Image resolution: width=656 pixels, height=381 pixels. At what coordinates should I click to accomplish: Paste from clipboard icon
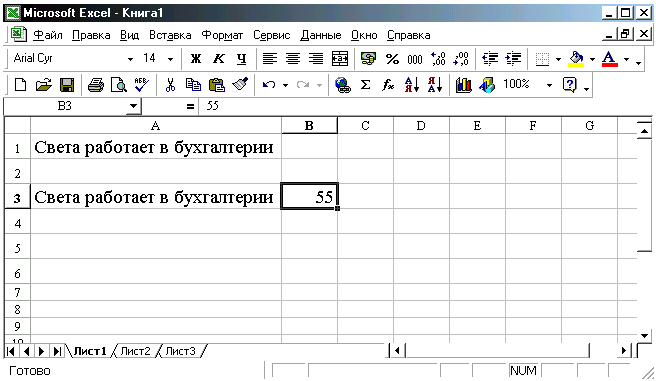217,85
